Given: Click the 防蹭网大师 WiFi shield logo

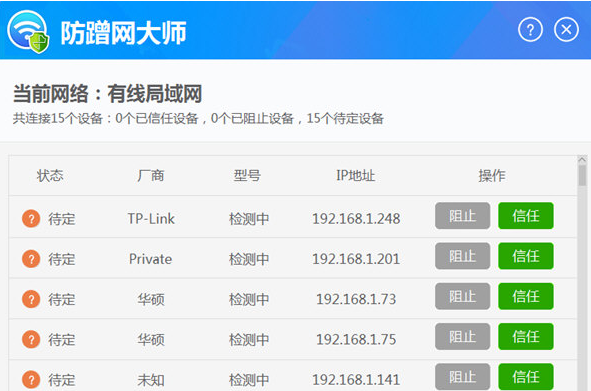Looking at the screenshot, I should point(29,32).
